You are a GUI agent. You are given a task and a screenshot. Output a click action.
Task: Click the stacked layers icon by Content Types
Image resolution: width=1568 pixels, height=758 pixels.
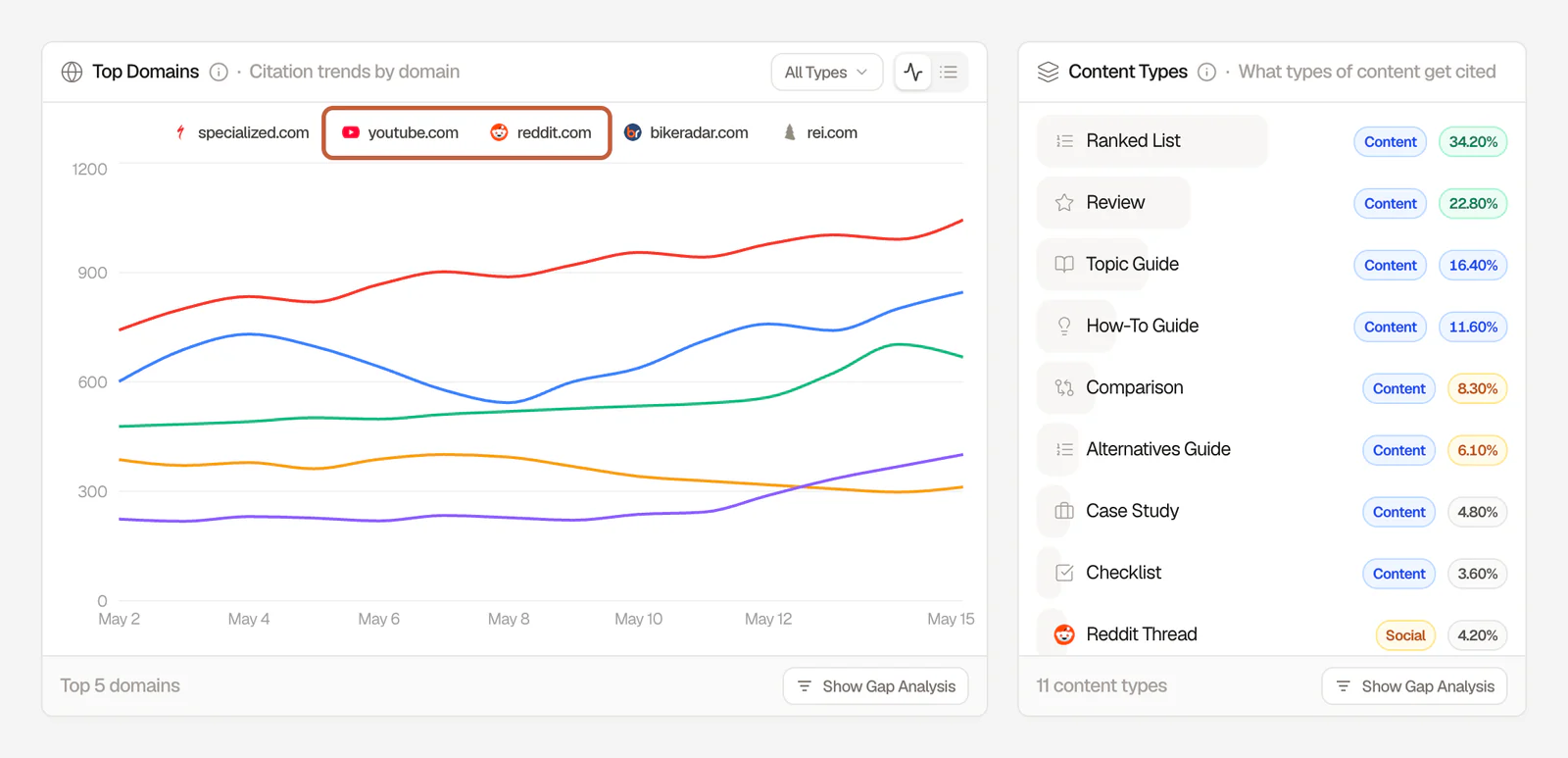(1048, 72)
